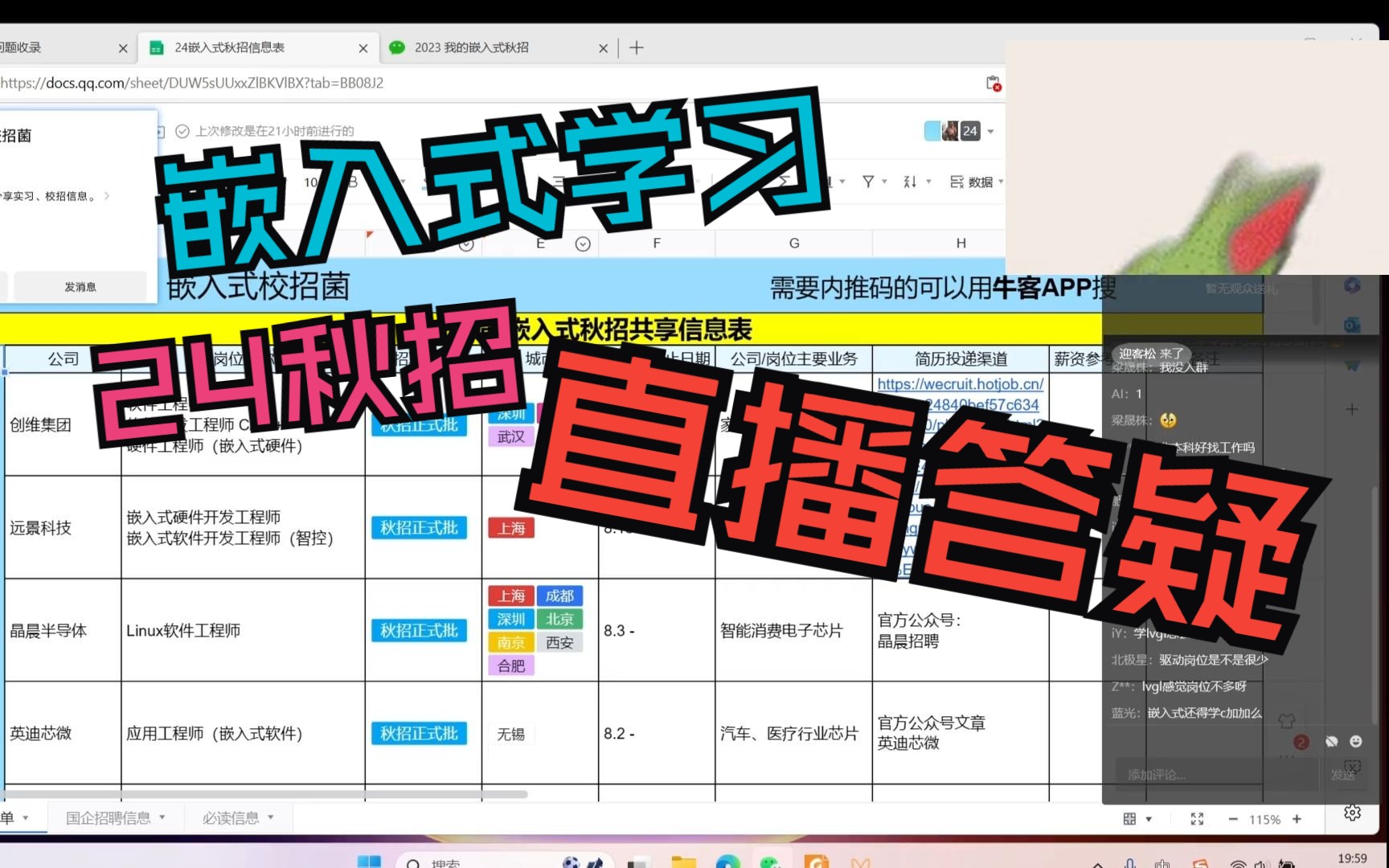Click the plus icon in browser sidebar
Screen dimensions: 1389x868
point(1352,409)
